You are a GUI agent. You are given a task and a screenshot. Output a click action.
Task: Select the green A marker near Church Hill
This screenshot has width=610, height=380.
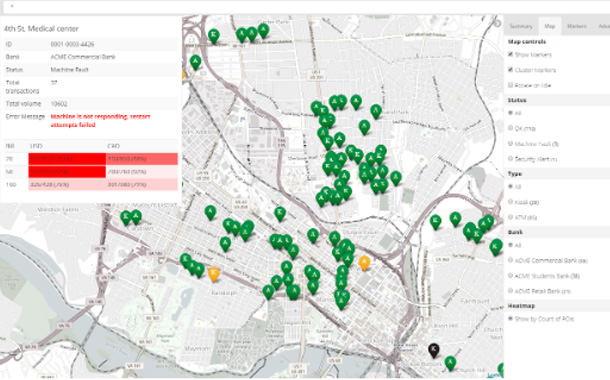(450, 363)
